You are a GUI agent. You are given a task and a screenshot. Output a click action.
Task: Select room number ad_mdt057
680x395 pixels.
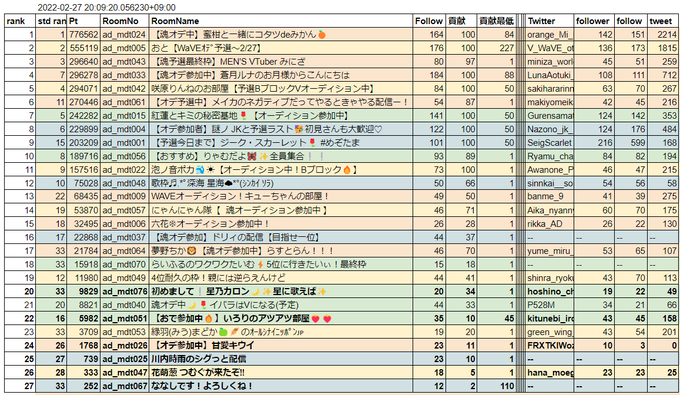pyautogui.click(x=124, y=210)
